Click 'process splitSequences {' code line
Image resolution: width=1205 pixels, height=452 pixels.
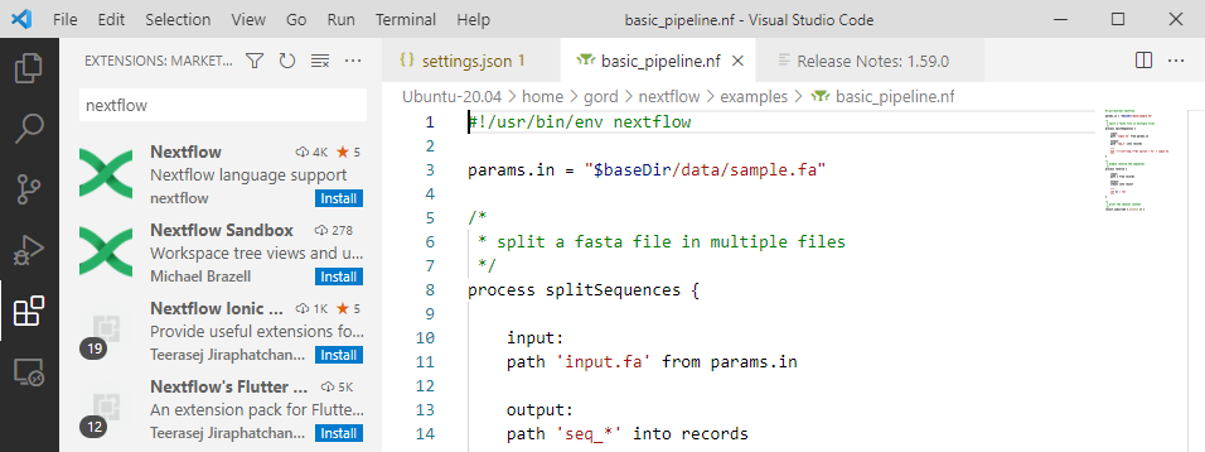click(x=583, y=290)
